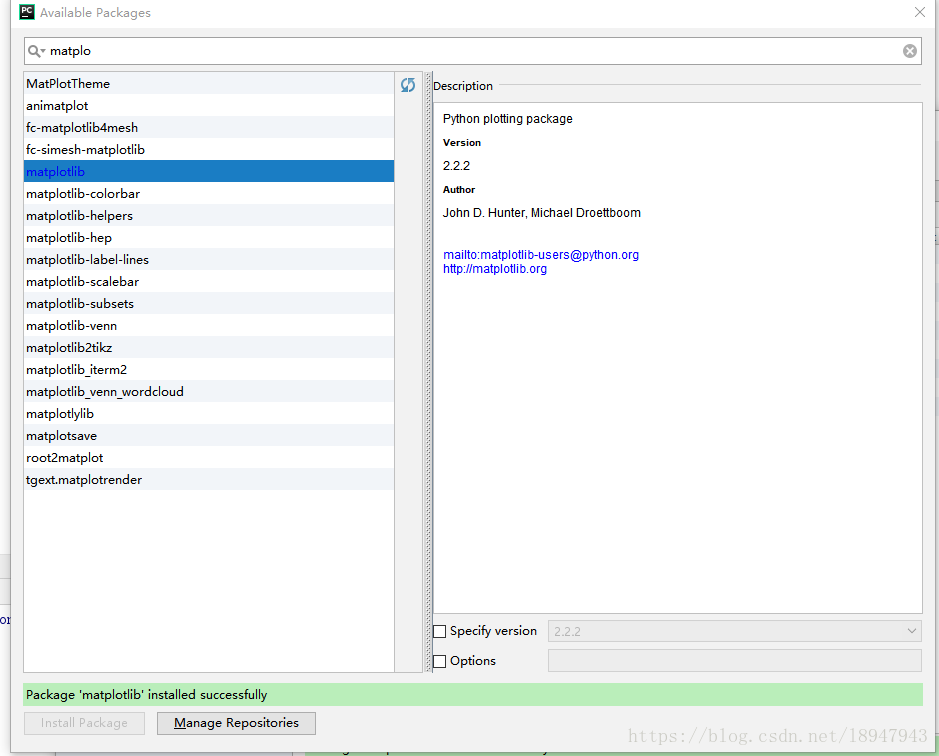
Task: Toggle the Options checkbox
Action: (x=440, y=662)
